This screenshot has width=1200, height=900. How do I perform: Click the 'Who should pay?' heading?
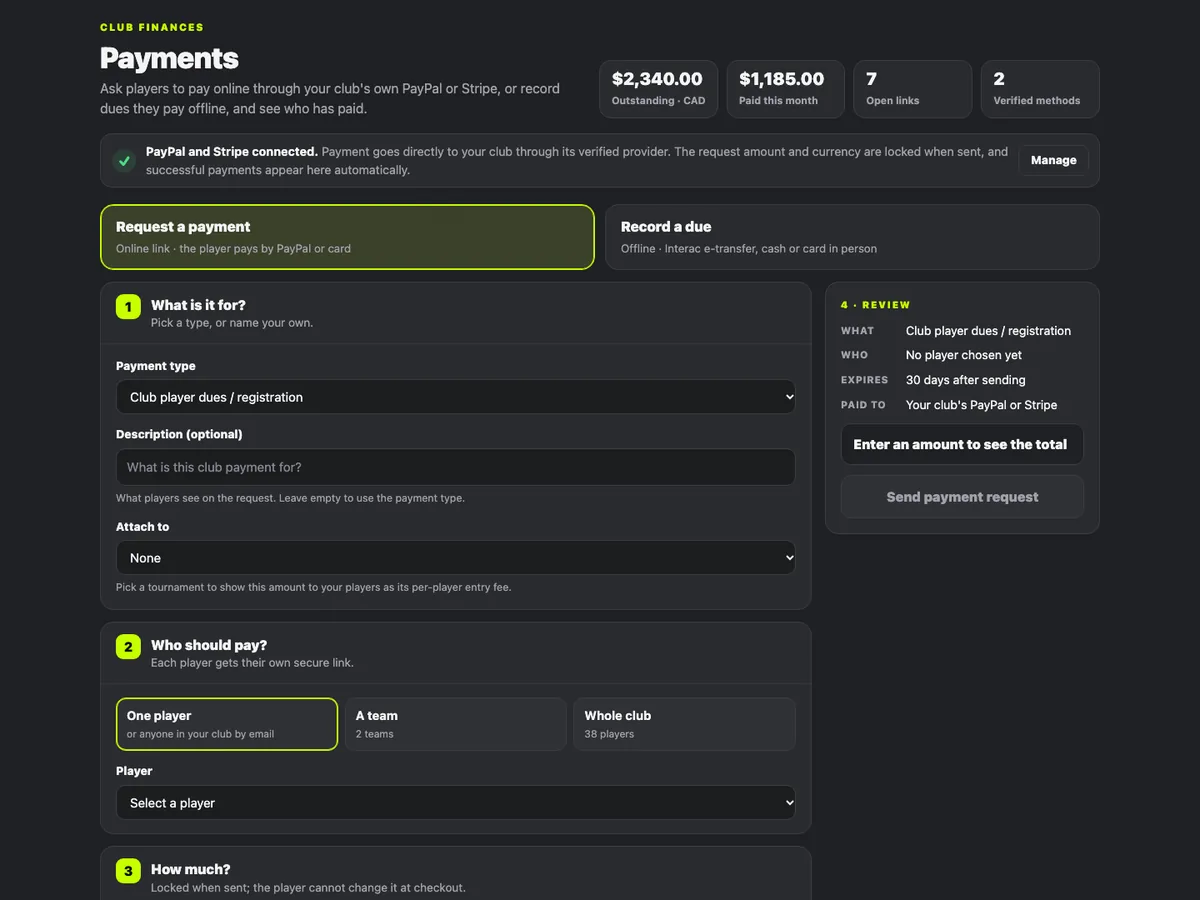[x=209, y=646]
